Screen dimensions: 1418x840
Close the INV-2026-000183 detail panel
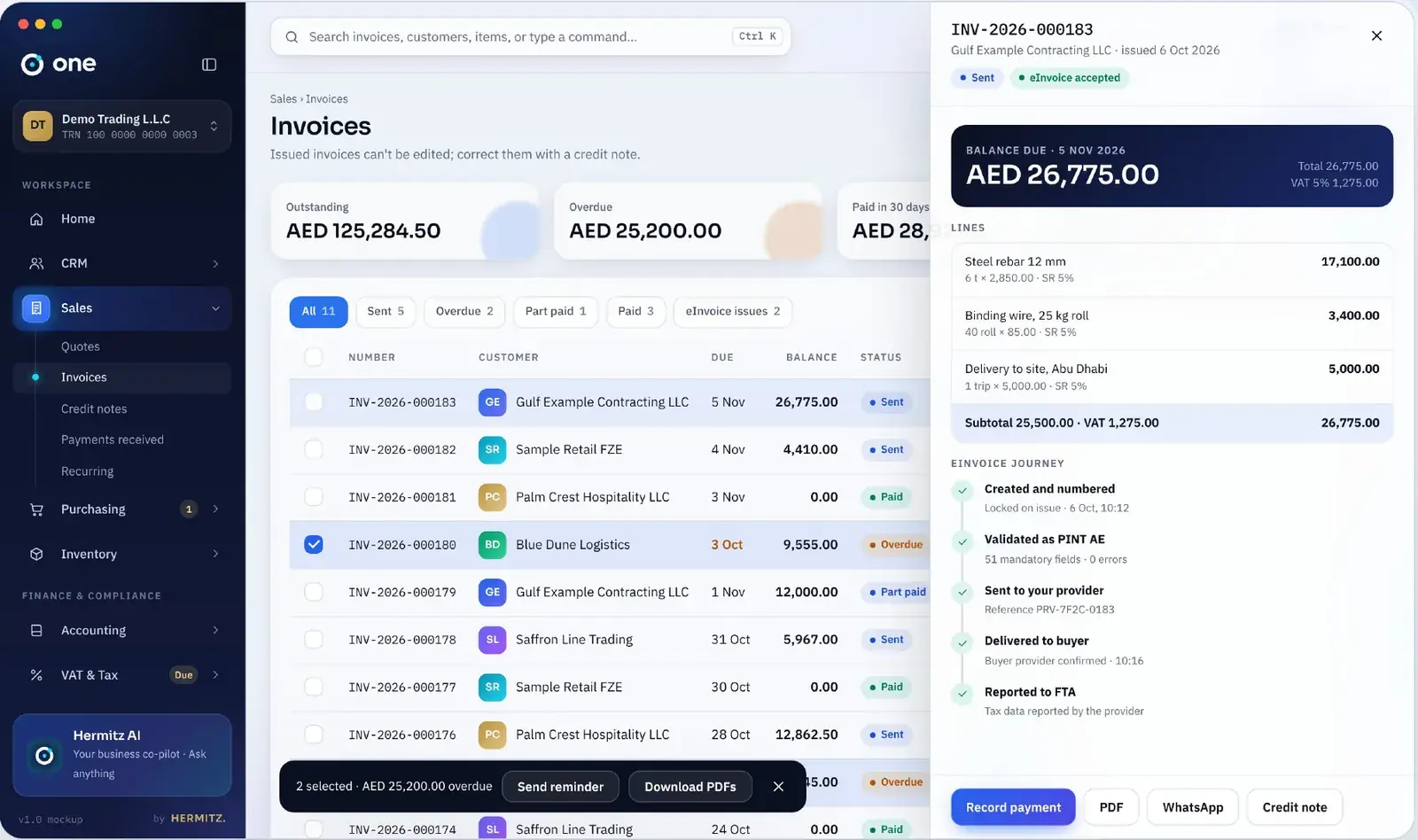pyautogui.click(x=1376, y=36)
